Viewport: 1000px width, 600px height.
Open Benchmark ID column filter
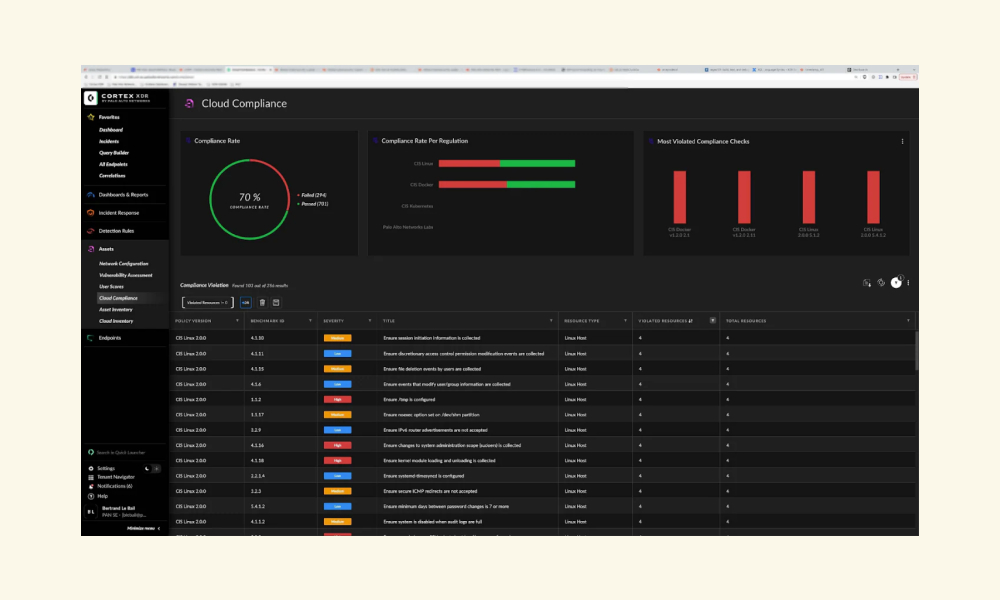click(x=311, y=321)
